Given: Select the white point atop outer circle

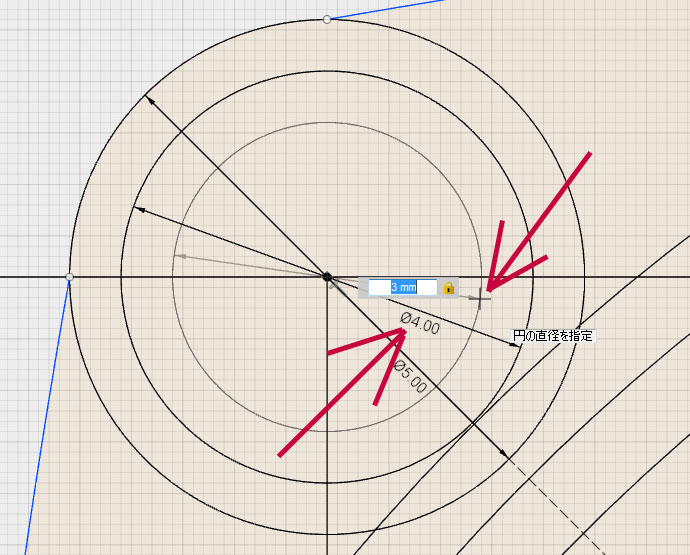Looking at the screenshot, I should 327,19.
